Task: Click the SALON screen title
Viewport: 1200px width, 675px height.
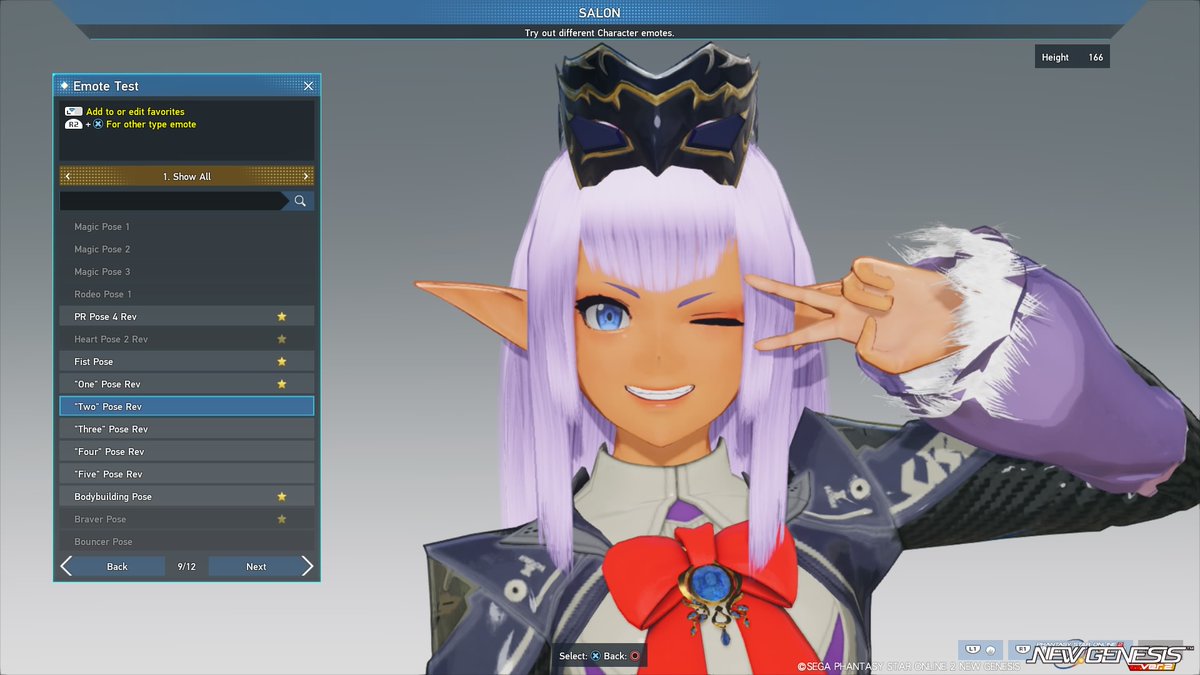Action: 600,13
